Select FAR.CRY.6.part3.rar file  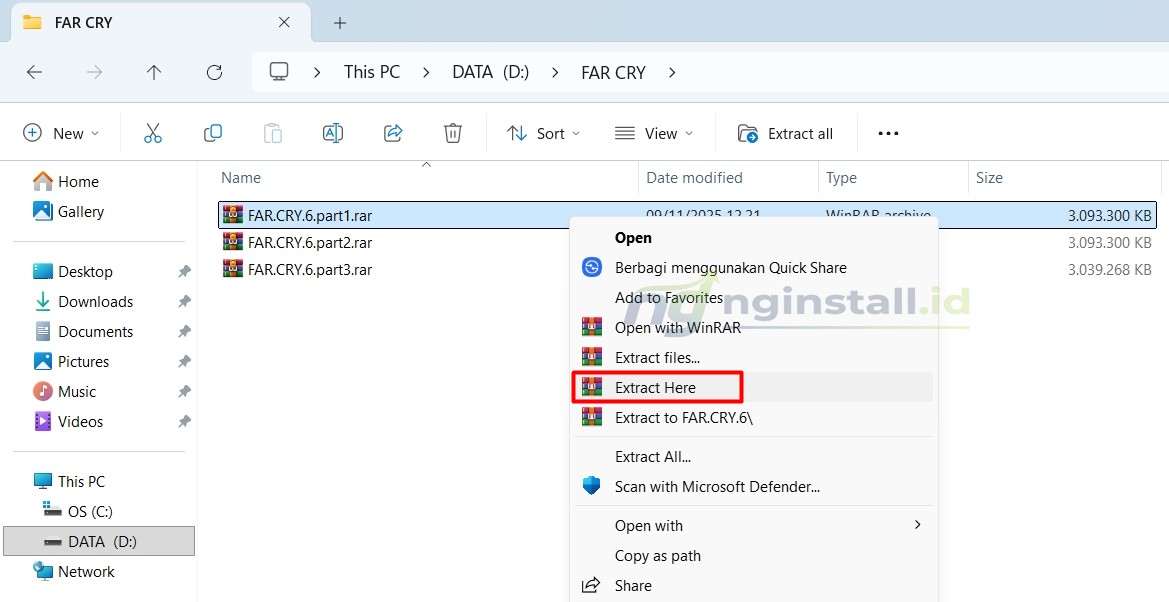(686, 269)
